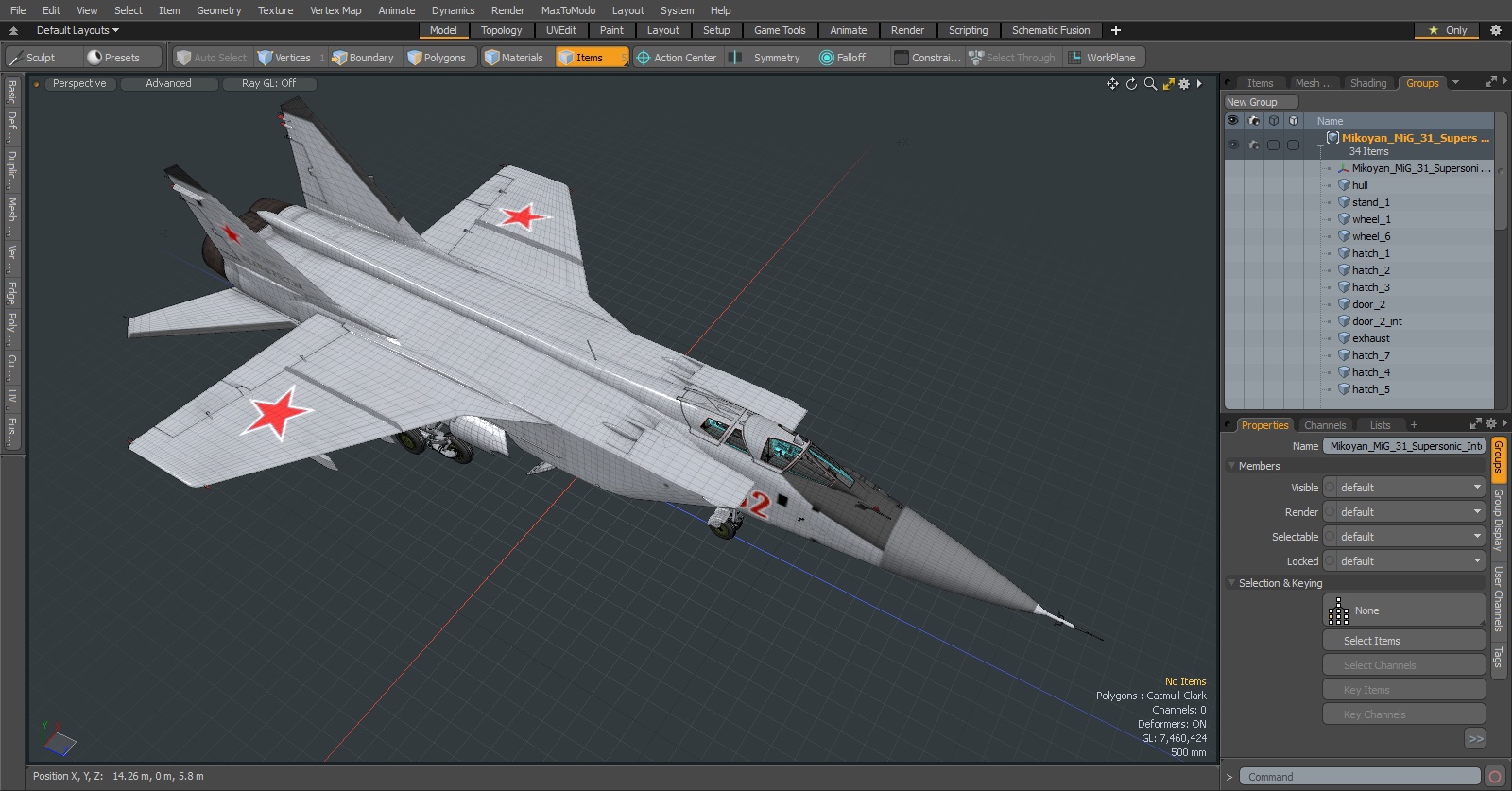Toggle the Visible channel radio circle
This screenshot has height=791, width=1512.
click(x=1331, y=488)
